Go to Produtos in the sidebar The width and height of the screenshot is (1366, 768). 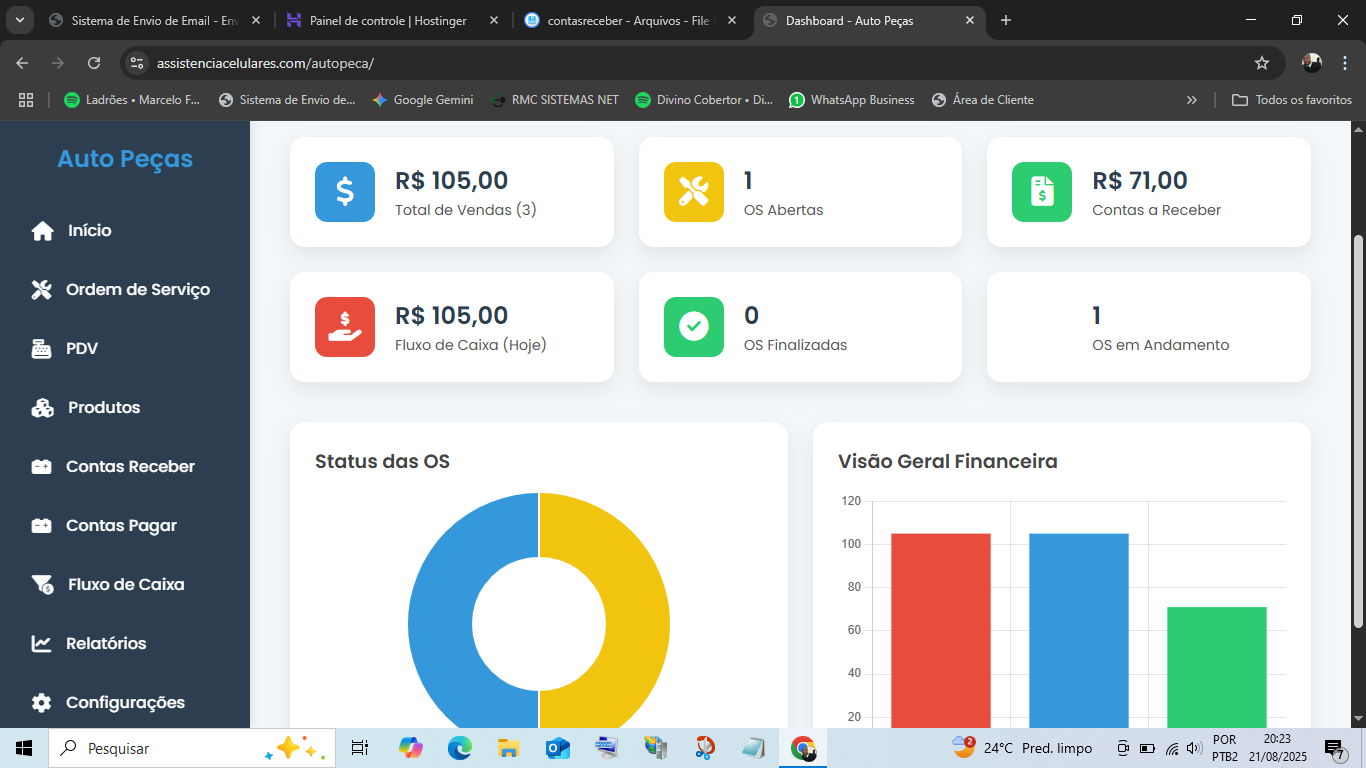coord(104,408)
